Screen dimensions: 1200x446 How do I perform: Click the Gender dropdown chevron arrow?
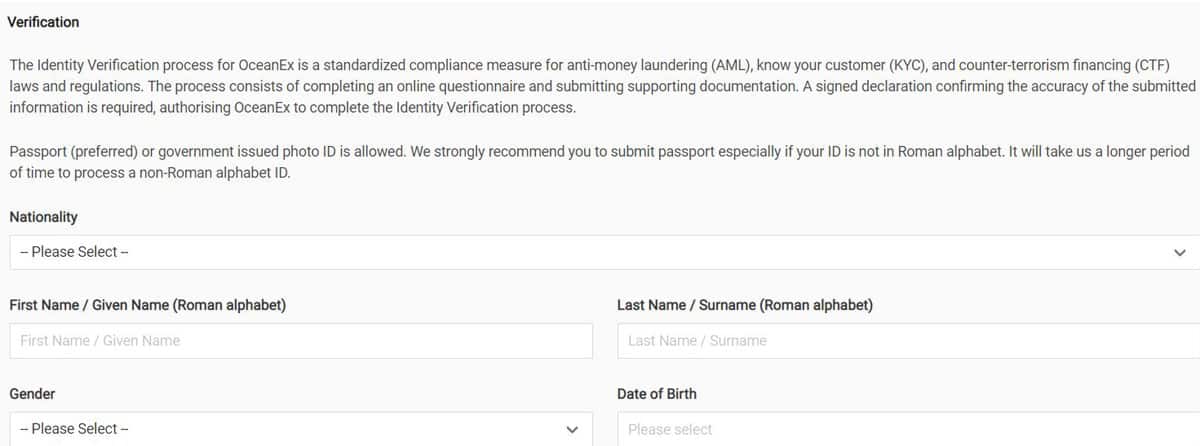(x=573, y=429)
